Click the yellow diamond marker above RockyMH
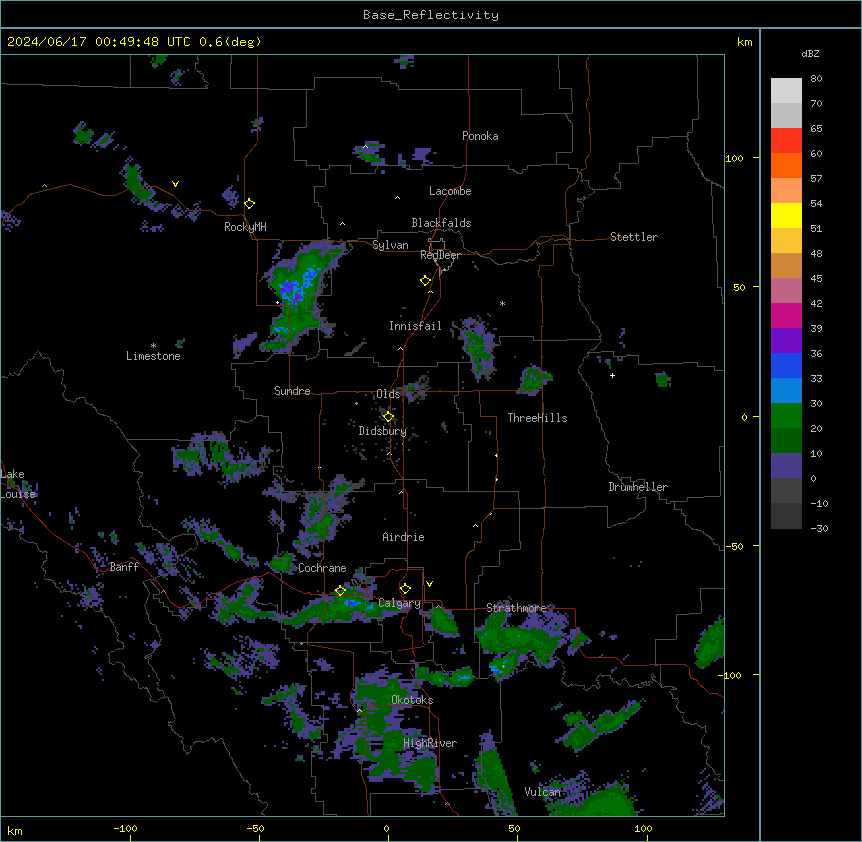862x842 pixels. (x=249, y=204)
